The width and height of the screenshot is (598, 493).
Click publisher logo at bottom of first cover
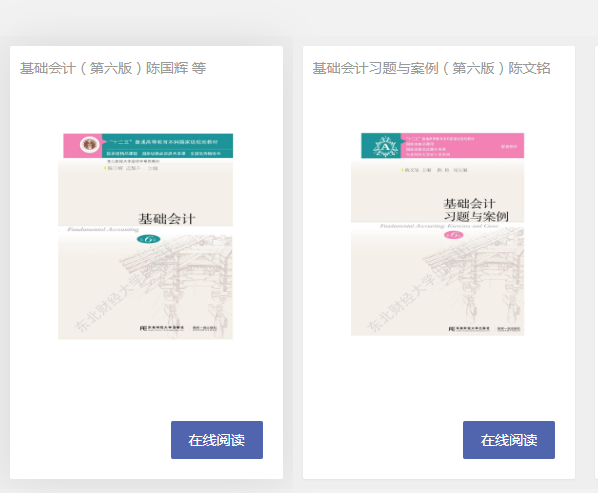click(x=162, y=328)
